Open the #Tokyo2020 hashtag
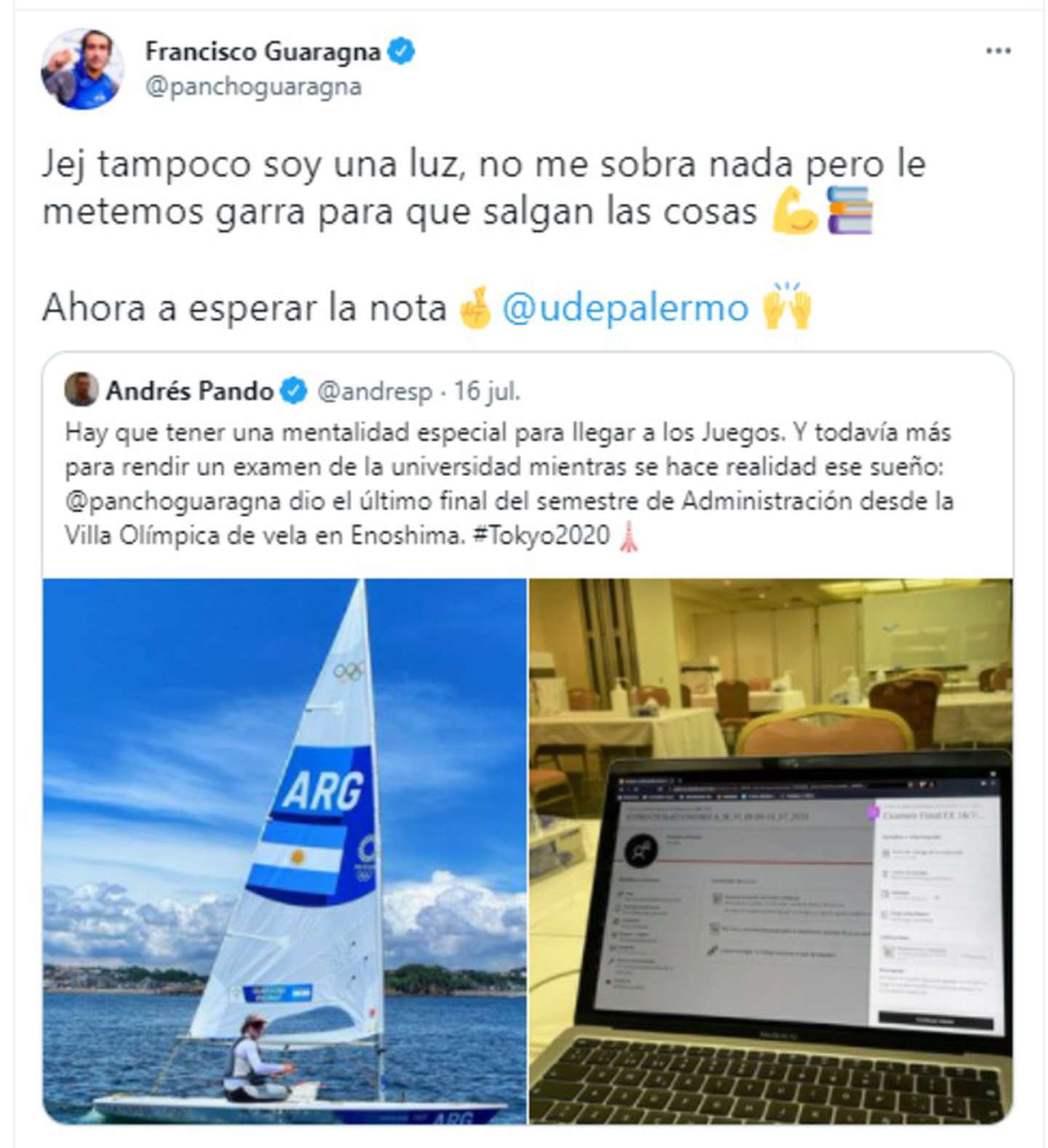This screenshot has height=1148, width=1048. pos(541,536)
